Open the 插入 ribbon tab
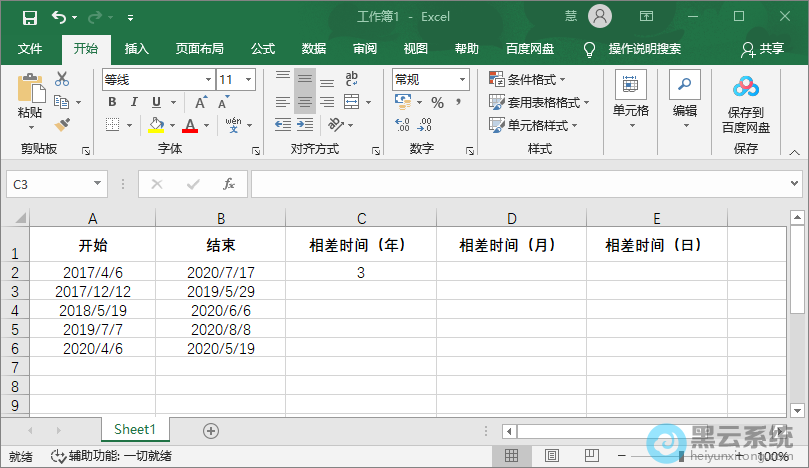The width and height of the screenshot is (809, 468). point(136,49)
